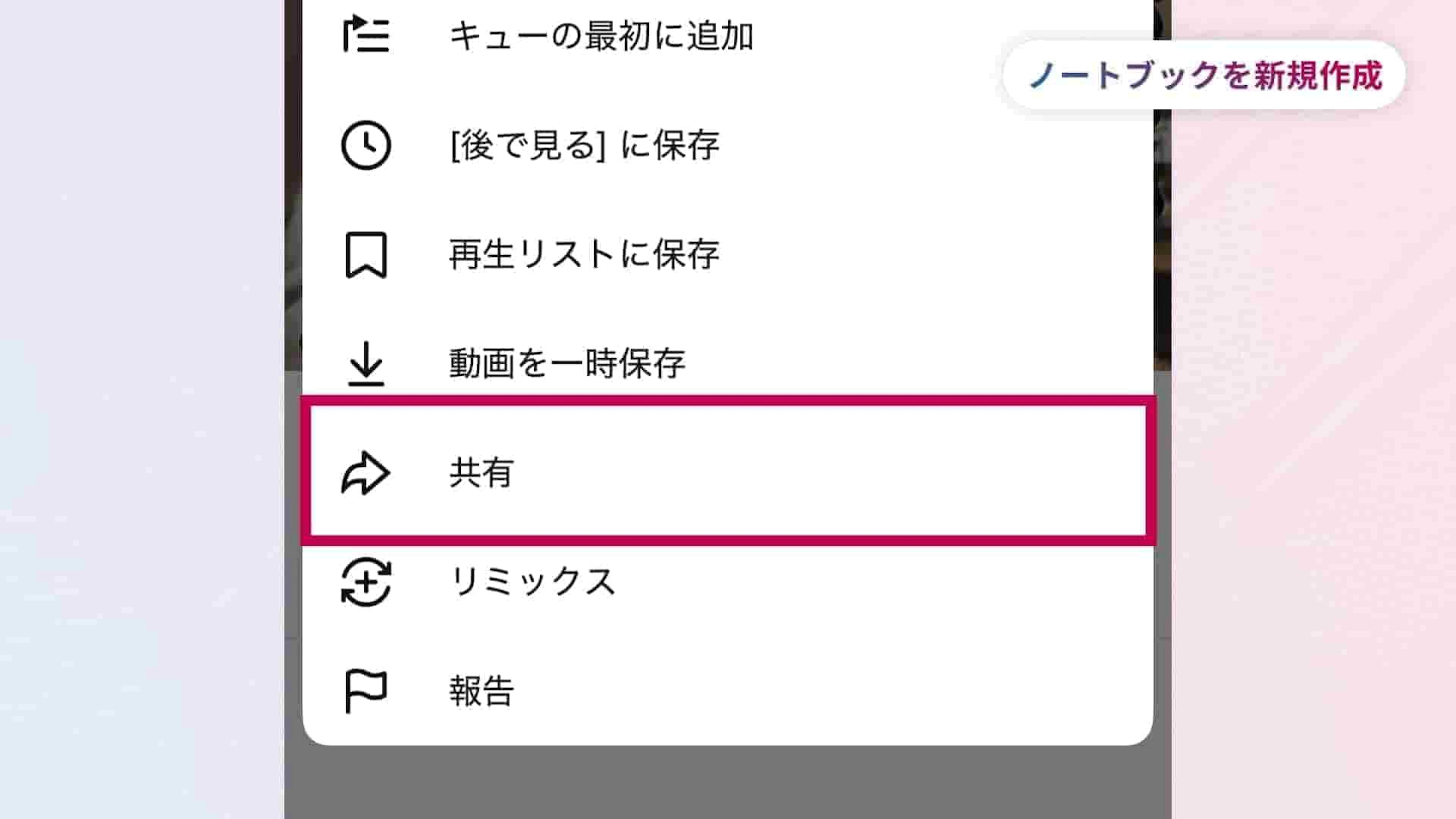Click the pink background below the notebook button
This screenshot has height=819, width=1456.
[x=1311, y=395]
